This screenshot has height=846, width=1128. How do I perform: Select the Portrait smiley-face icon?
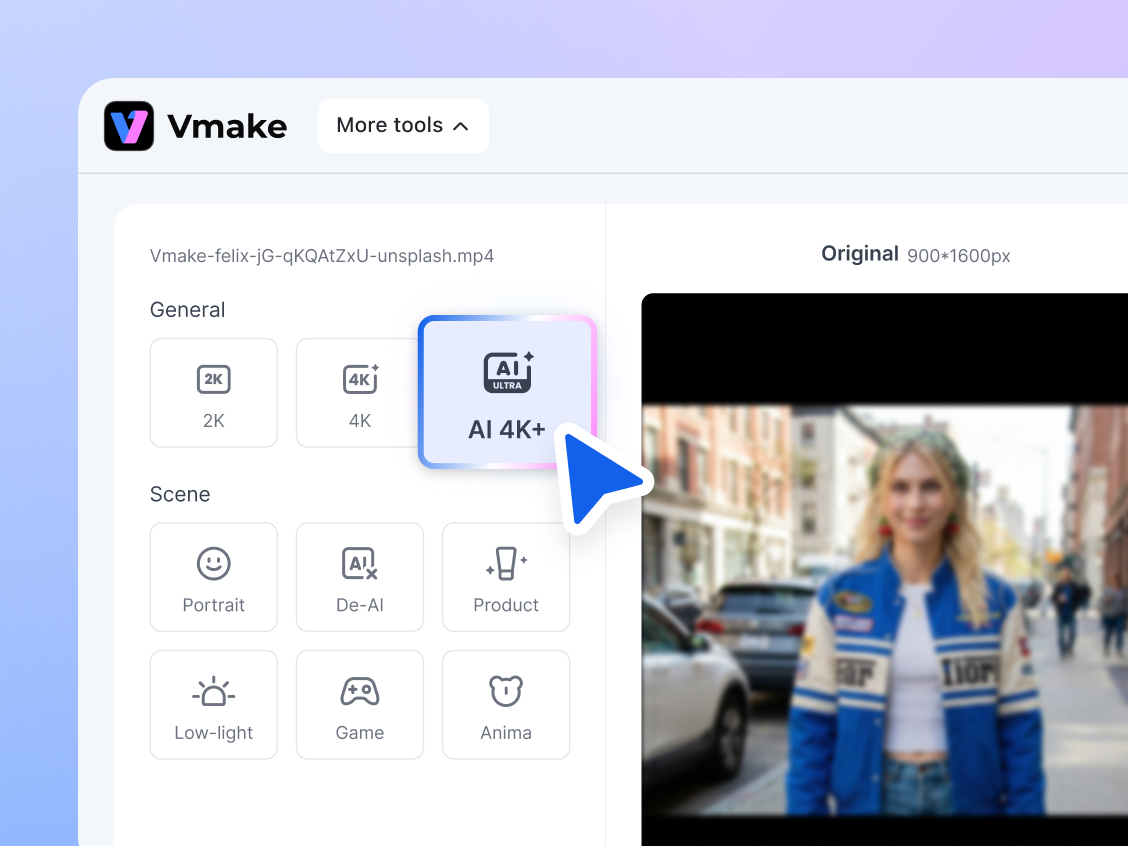coord(213,563)
